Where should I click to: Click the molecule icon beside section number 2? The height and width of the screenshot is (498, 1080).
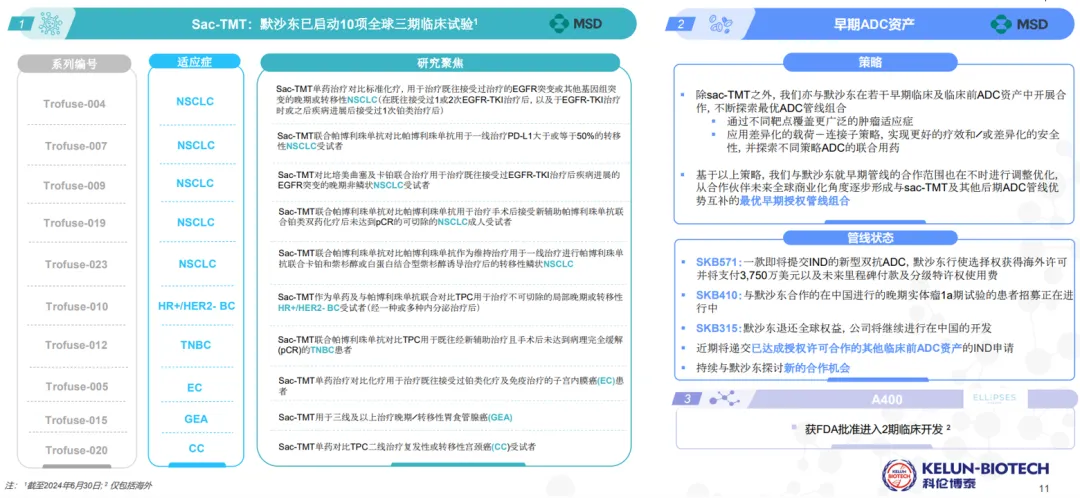[720, 23]
